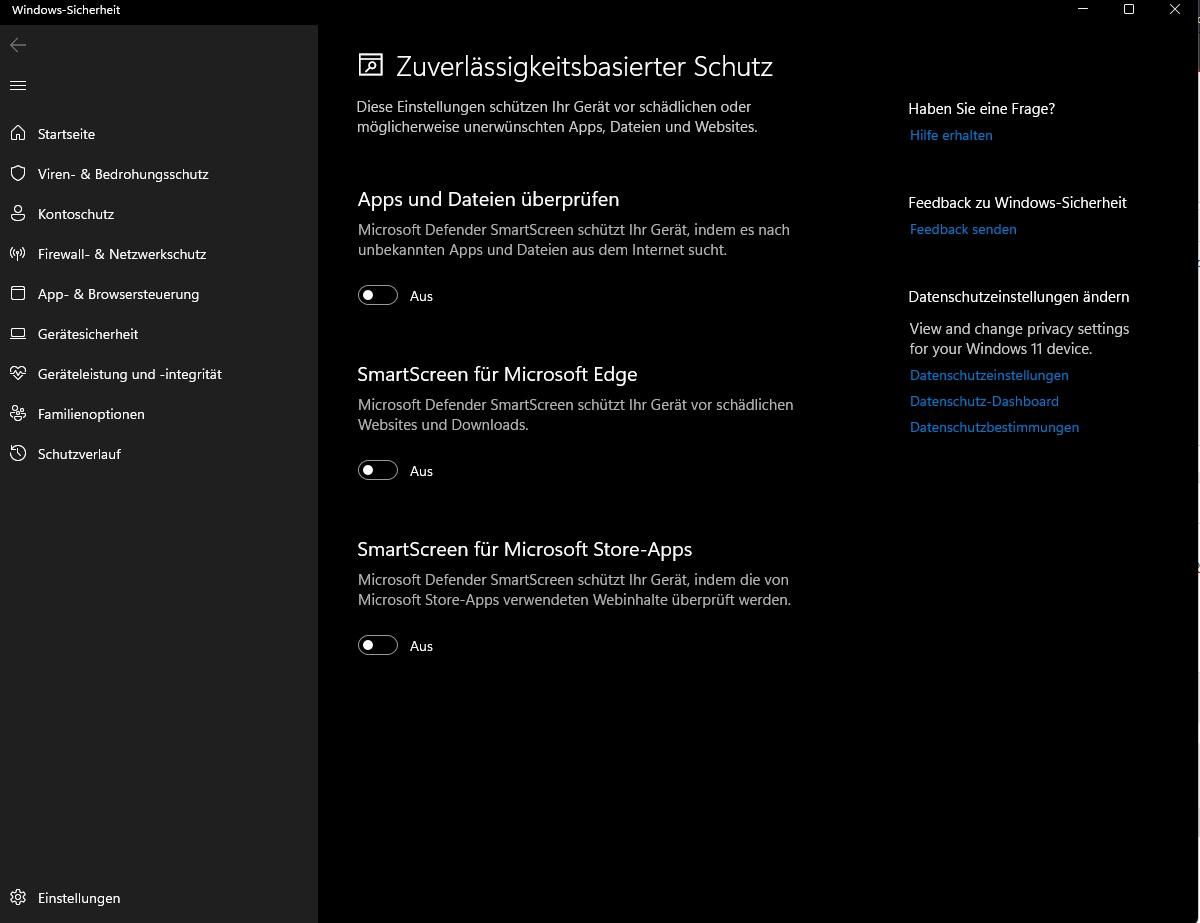Open the hamburger navigation menu
The height and width of the screenshot is (923, 1200).
coord(18,85)
